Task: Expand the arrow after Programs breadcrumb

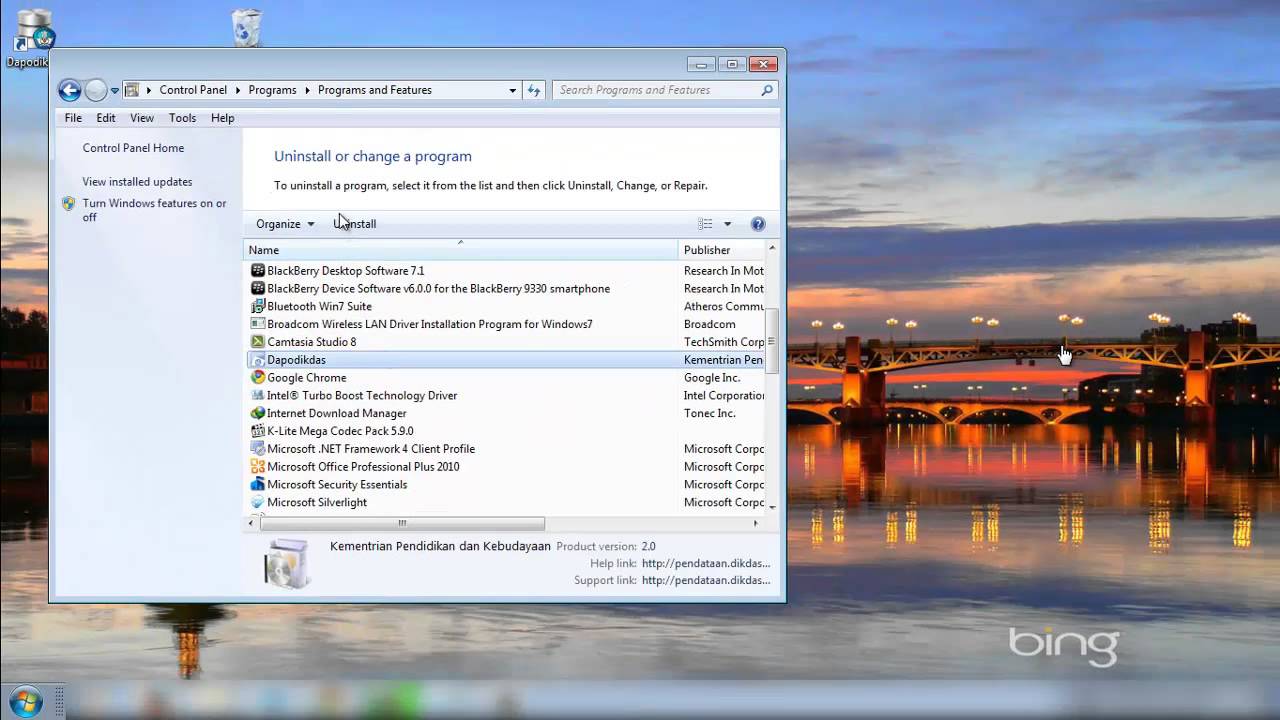Action: click(x=307, y=90)
